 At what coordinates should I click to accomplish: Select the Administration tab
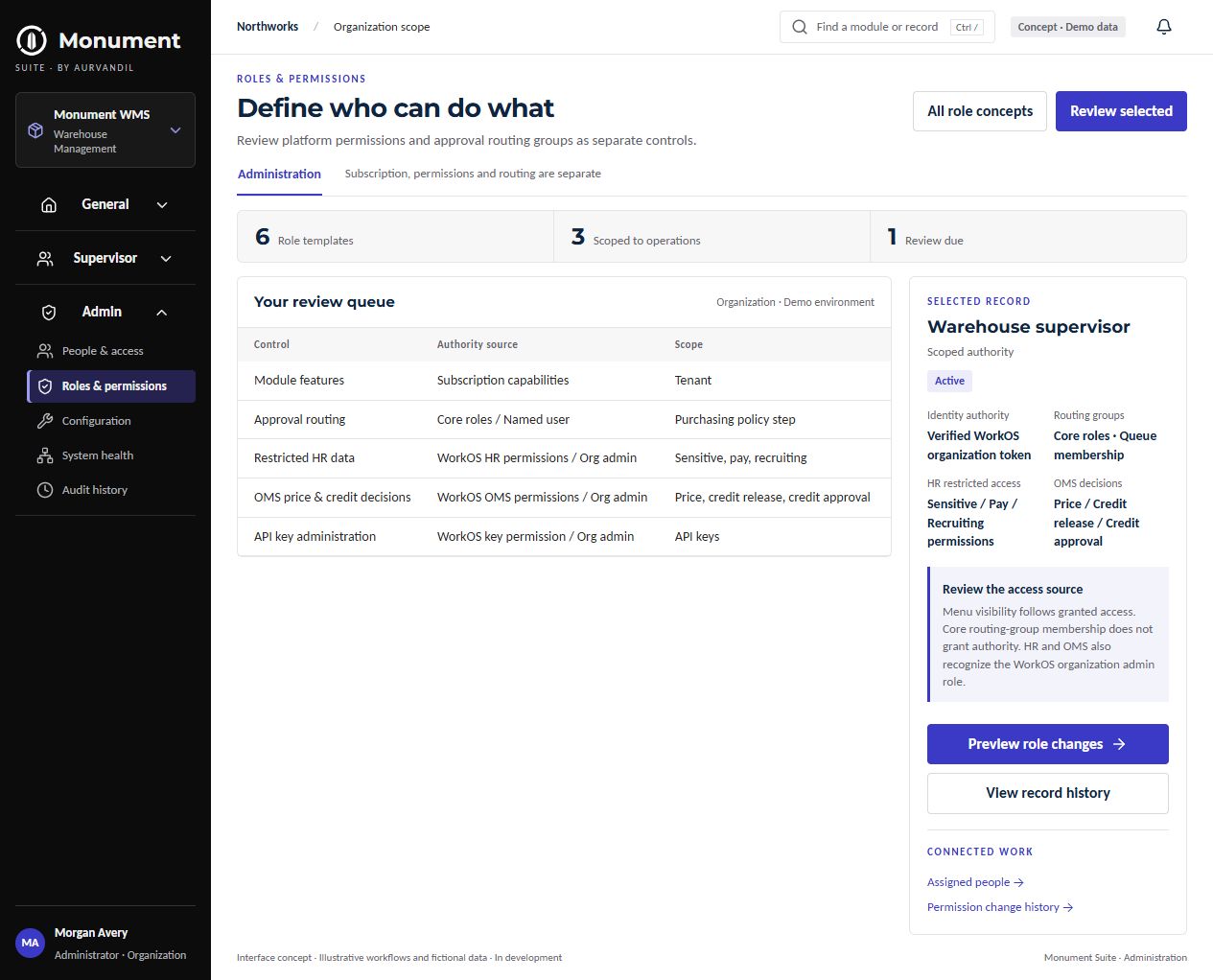(x=279, y=175)
